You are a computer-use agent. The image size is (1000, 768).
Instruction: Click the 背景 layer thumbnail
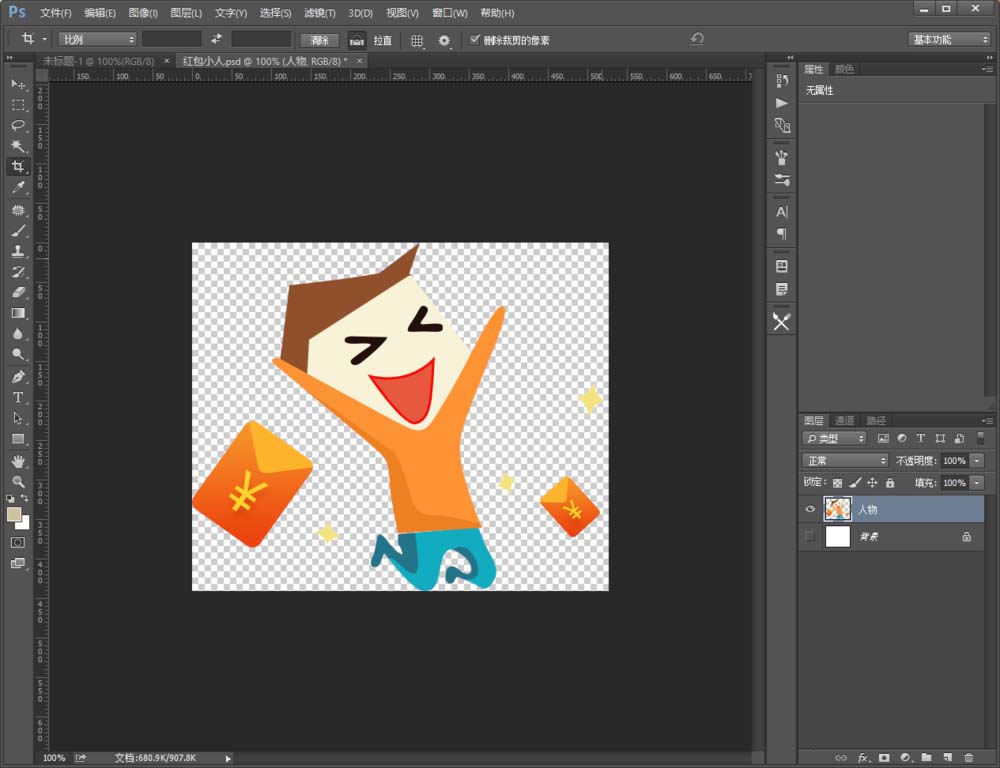coord(837,537)
